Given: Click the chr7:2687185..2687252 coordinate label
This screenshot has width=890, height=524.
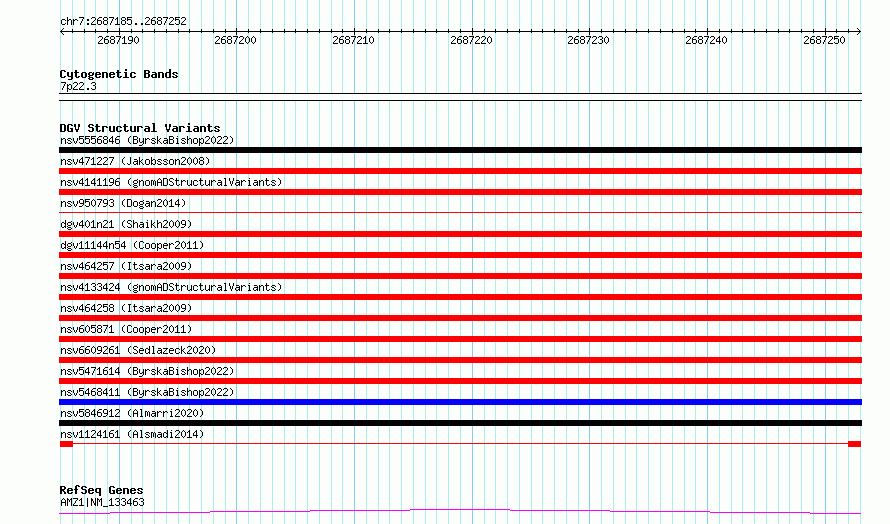Looking at the screenshot, I should pos(123,21).
